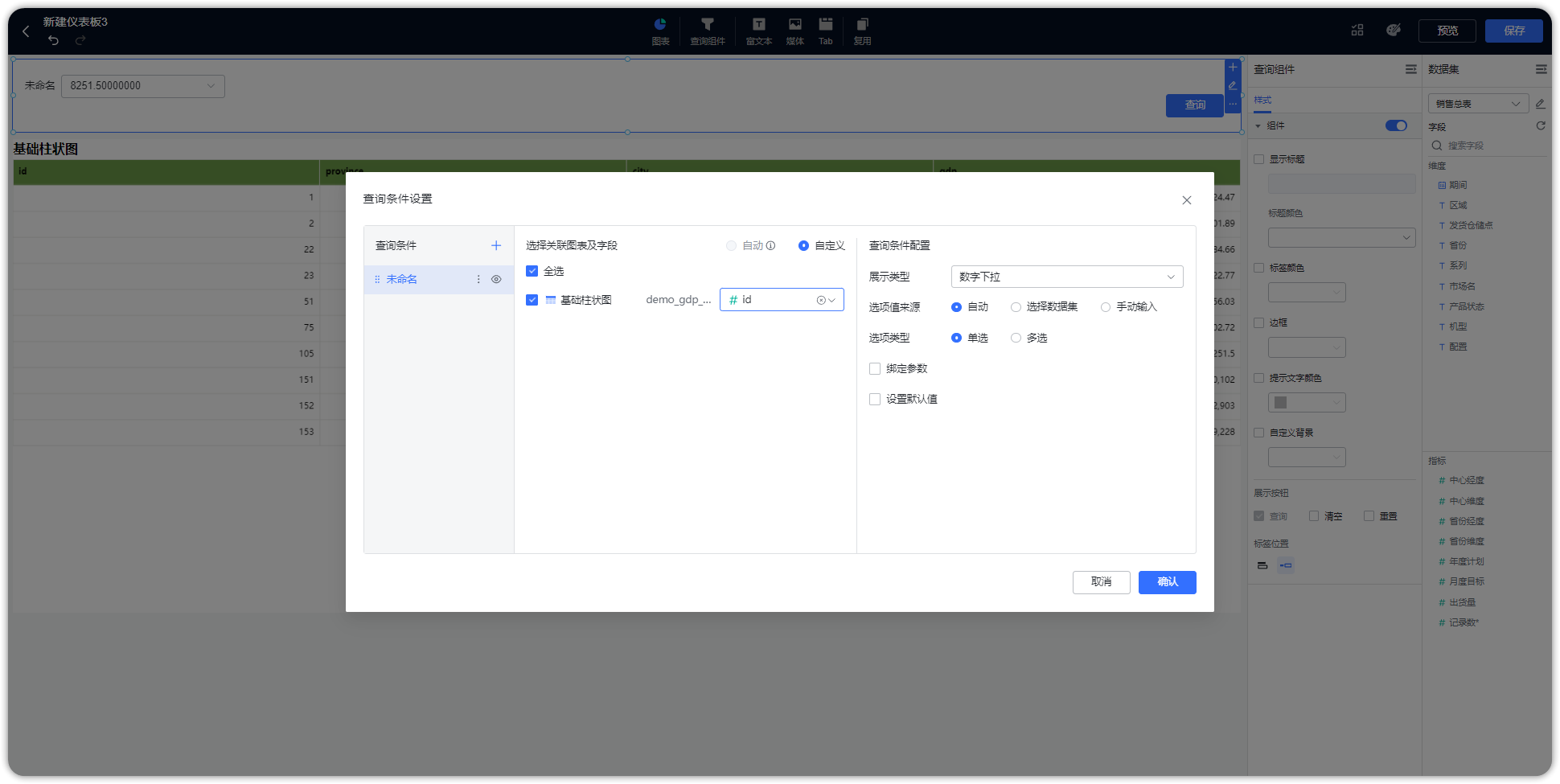Collapse the 查询组件 panel with menu icon
The image size is (1560, 784).
pos(1411,69)
